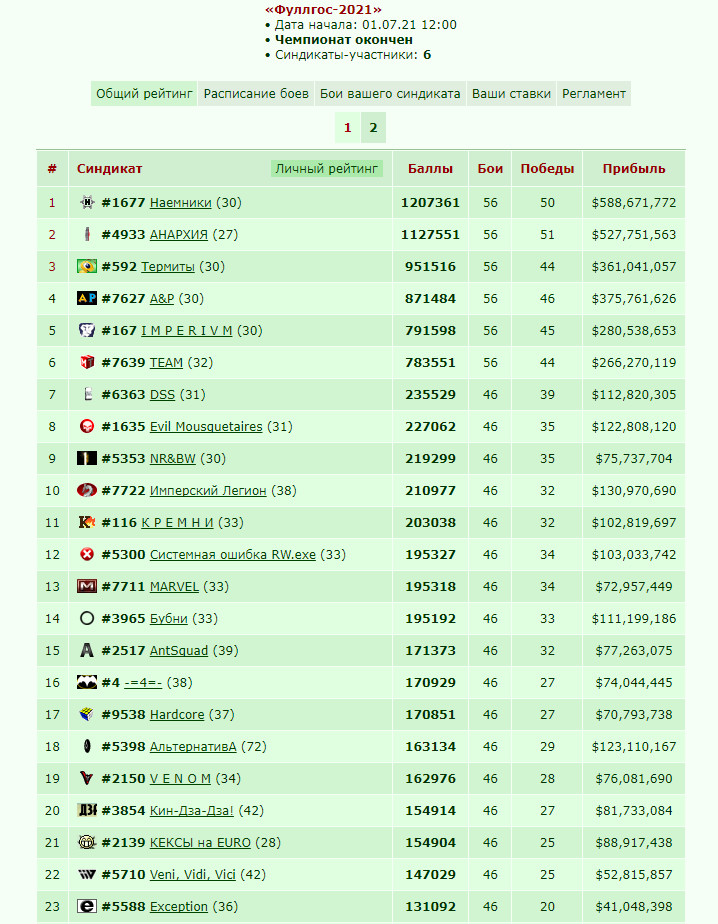Click the Hardcore colorful cube icon
This screenshot has height=924, width=718.
point(87,714)
